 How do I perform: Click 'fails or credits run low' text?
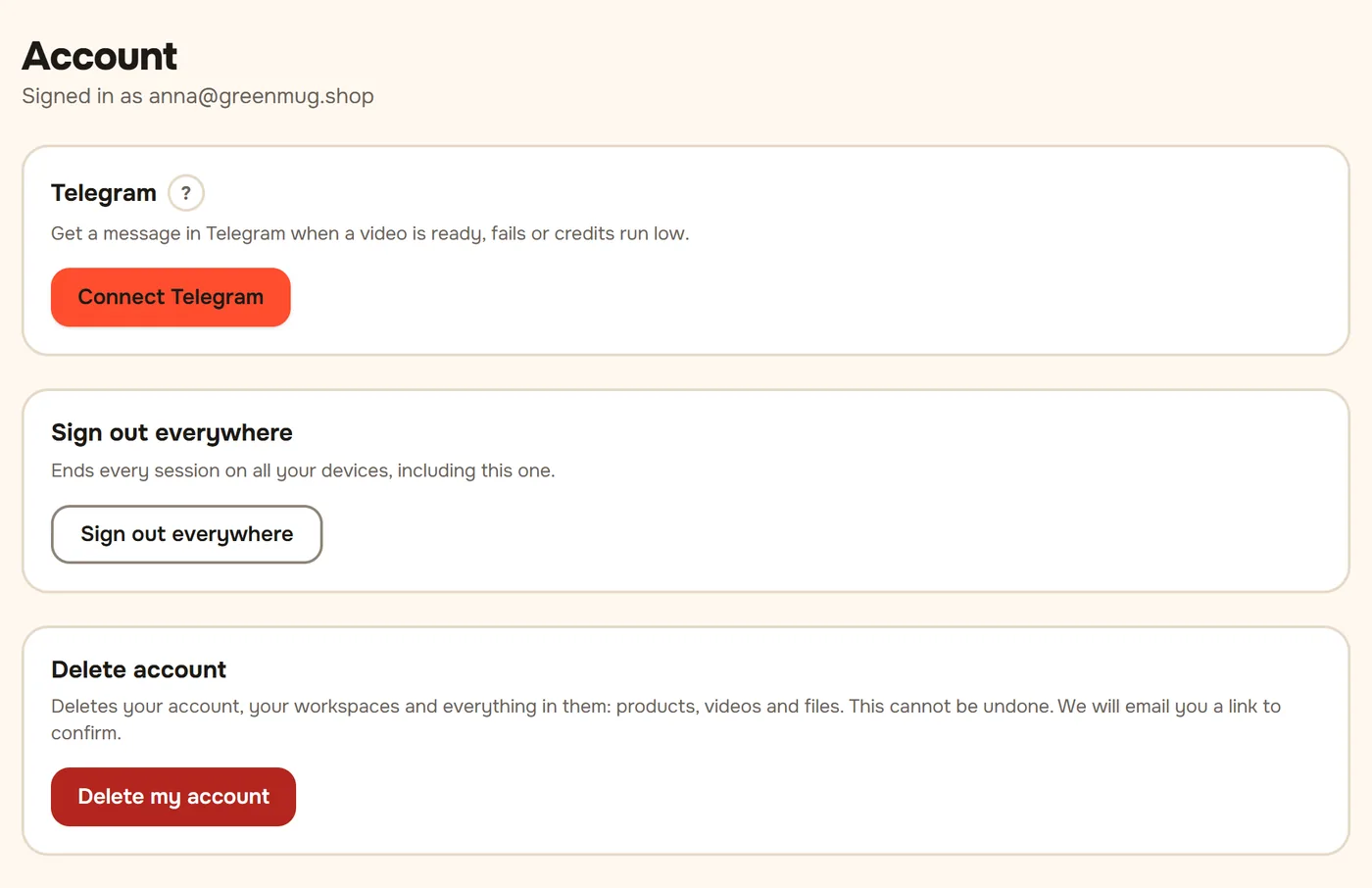tap(590, 233)
